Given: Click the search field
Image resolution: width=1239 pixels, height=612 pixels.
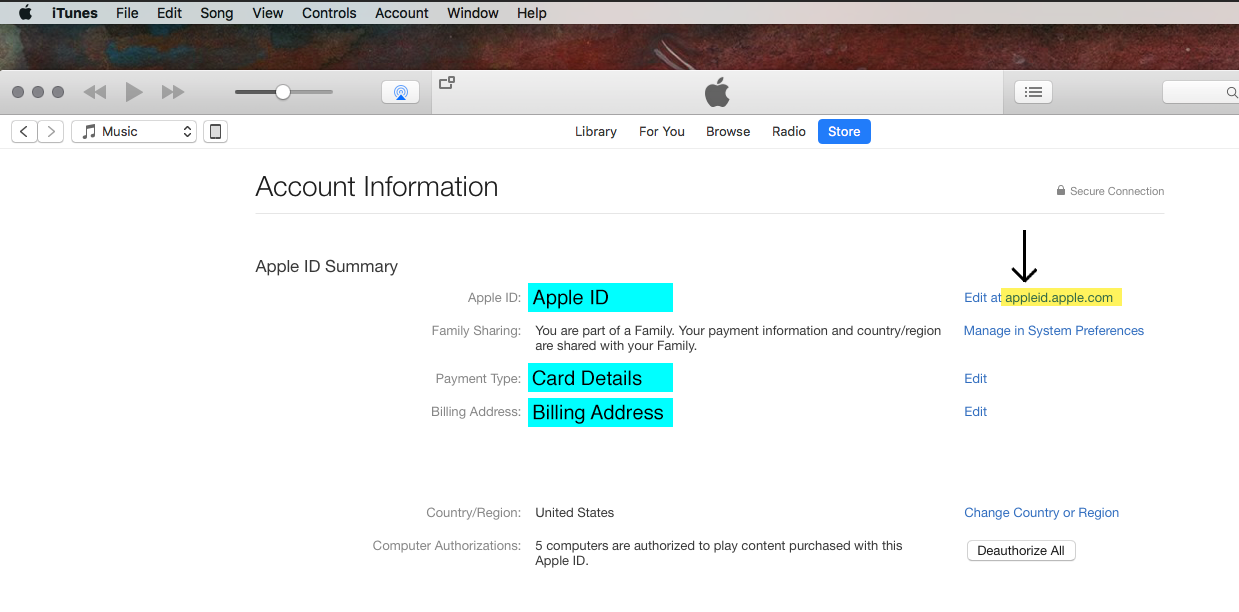Looking at the screenshot, I should pyautogui.click(x=1200, y=92).
